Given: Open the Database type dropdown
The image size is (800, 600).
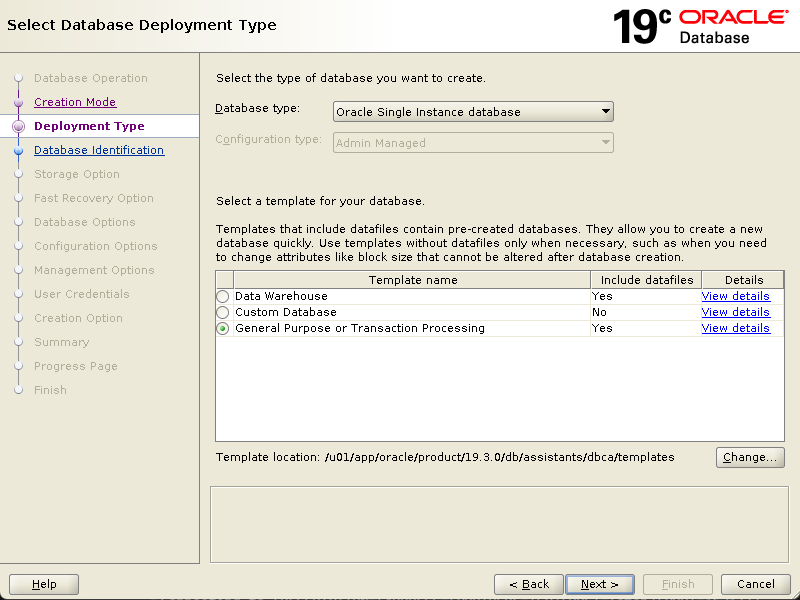Looking at the screenshot, I should click(473, 112).
